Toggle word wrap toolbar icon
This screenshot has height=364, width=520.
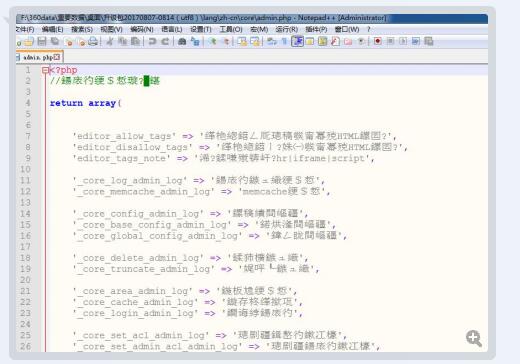tap(272, 41)
